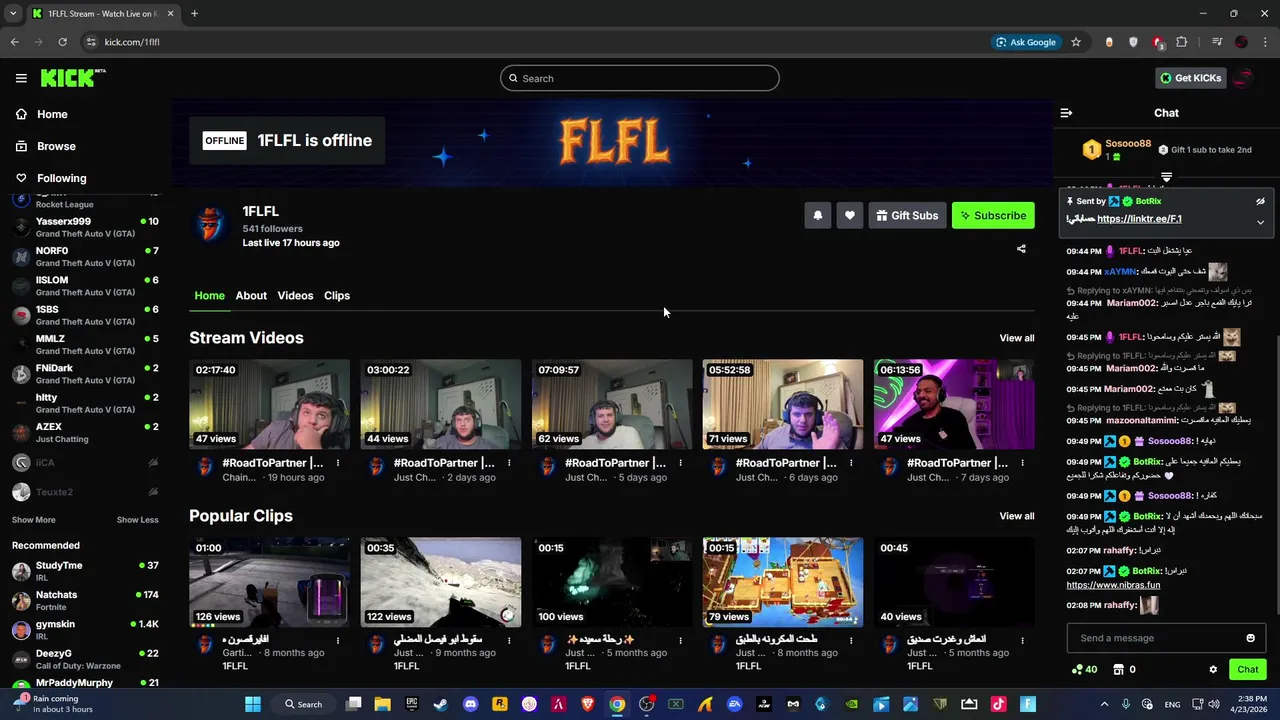Image resolution: width=1280 pixels, height=720 pixels.
Task: Open AZEX Just Chatting channel
Action: click(85, 432)
